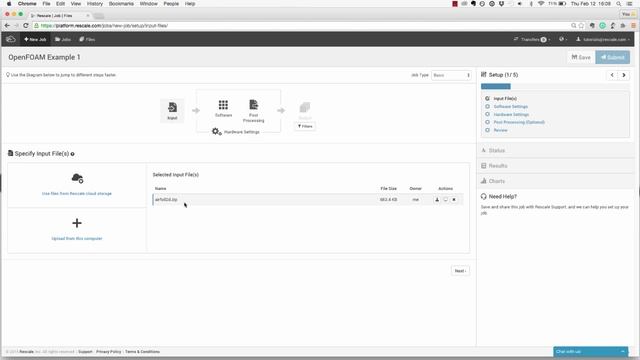
Task: Open macOS Spotlight search
Action: coord(619,4)
